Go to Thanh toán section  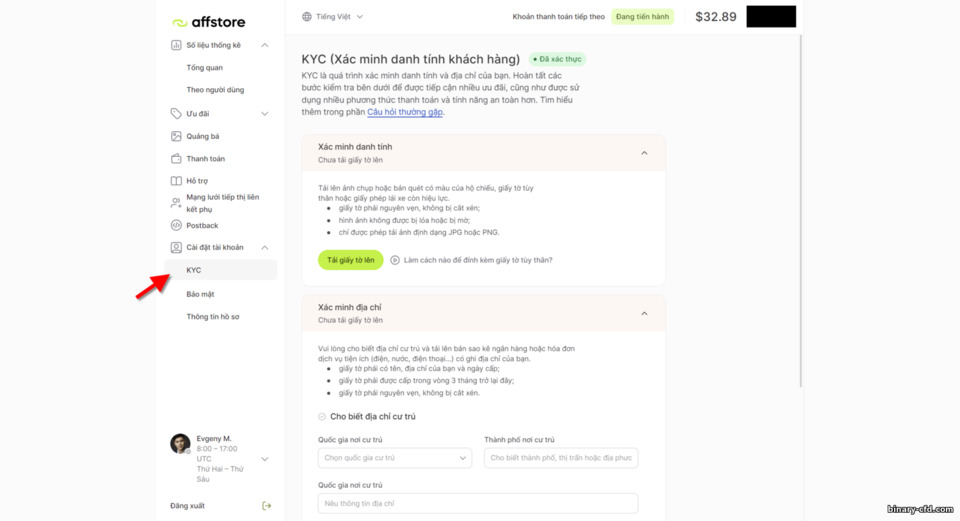[x=205, y=159]
